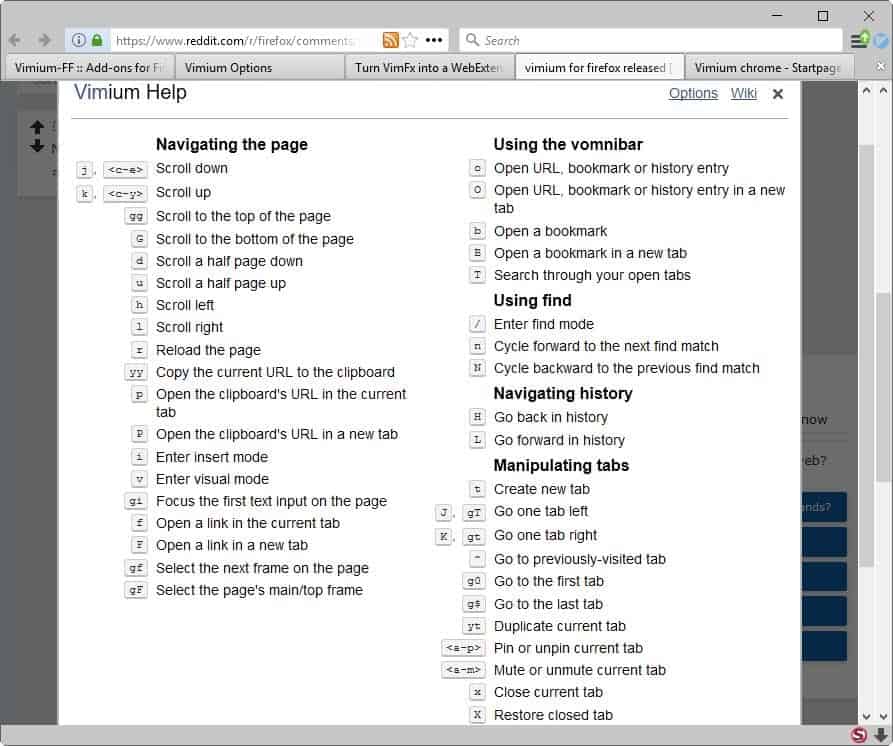The image size is (893, 746).
Task: Switch to the Vimium Options tab
Action: (x=260, y=67)
